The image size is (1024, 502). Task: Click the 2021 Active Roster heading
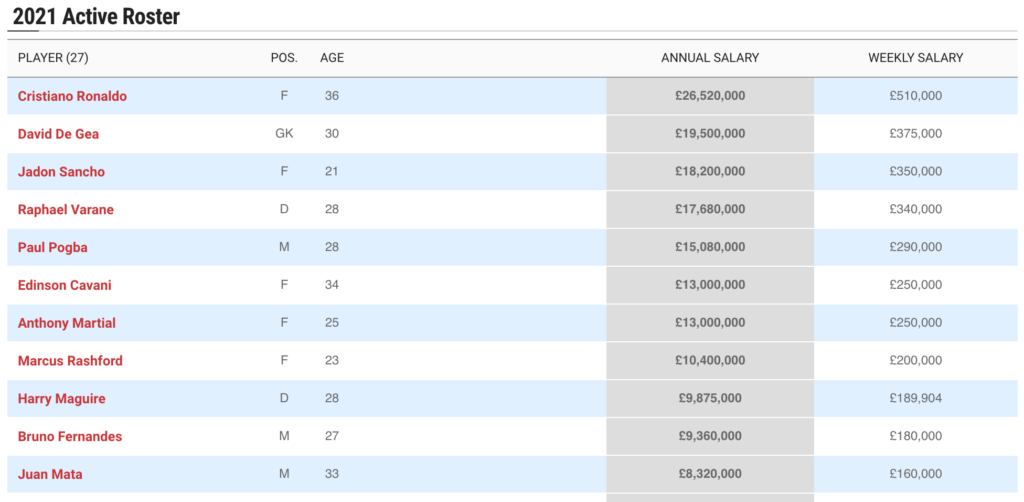(97, 17)
